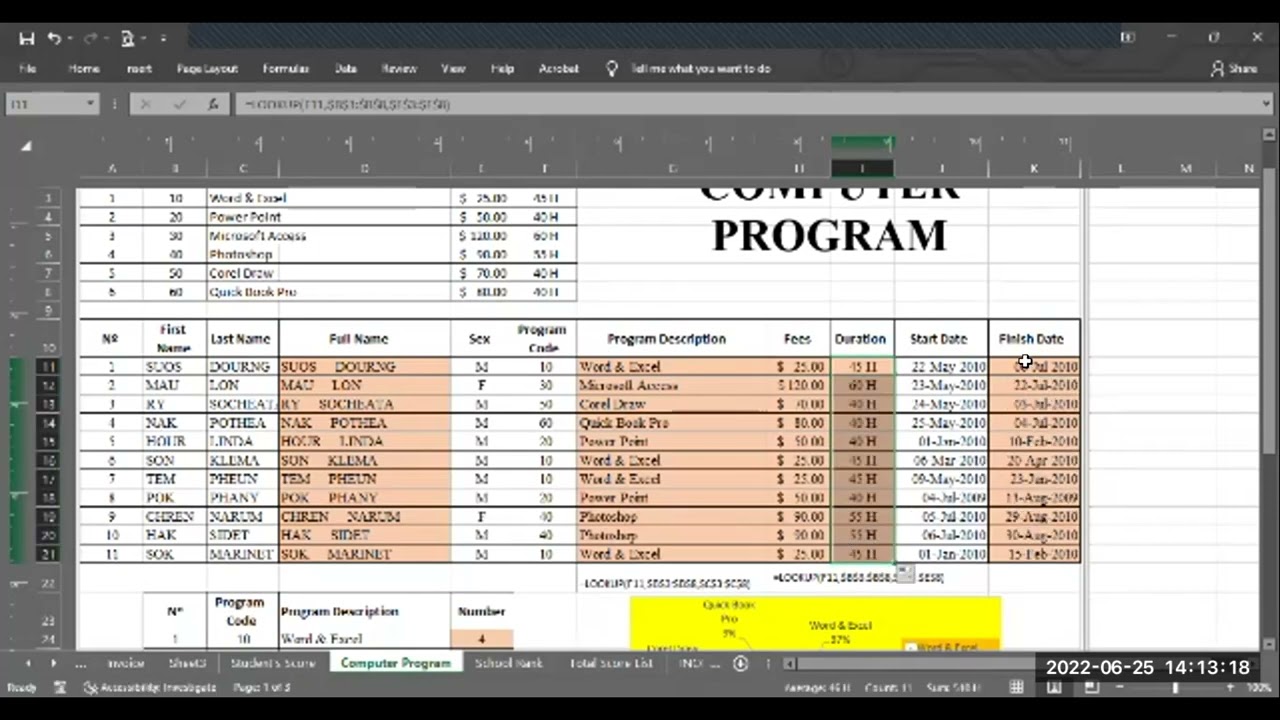Click the Insert Function fx icon

point(213,104)
